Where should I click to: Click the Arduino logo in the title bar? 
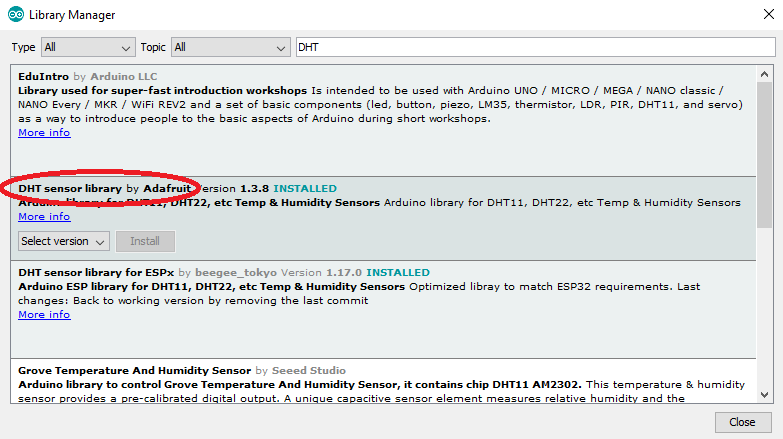16,15
